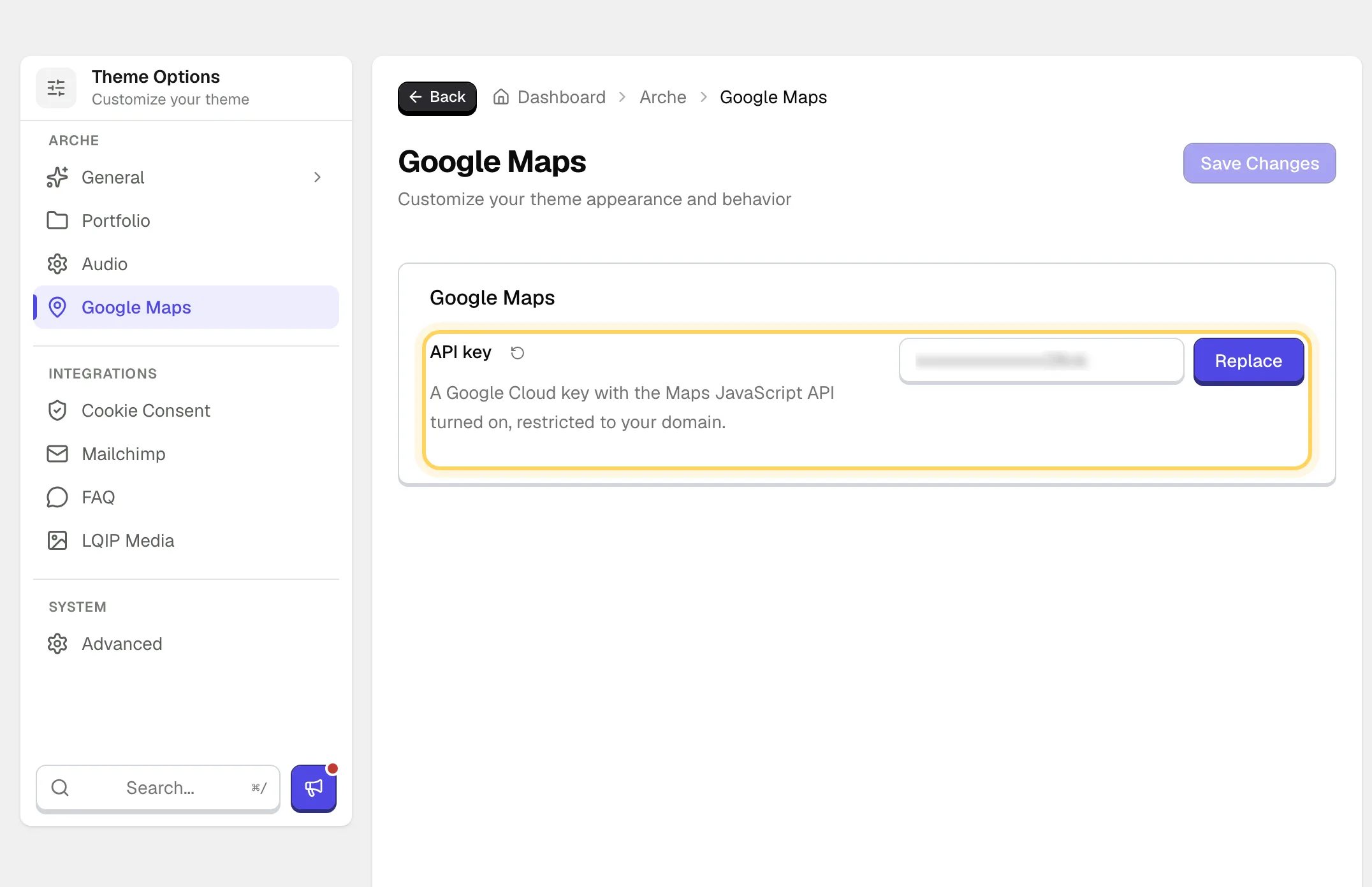Click the Advanced gear icon
Screen dimensions: 1372x887
[x=57, y=644]
